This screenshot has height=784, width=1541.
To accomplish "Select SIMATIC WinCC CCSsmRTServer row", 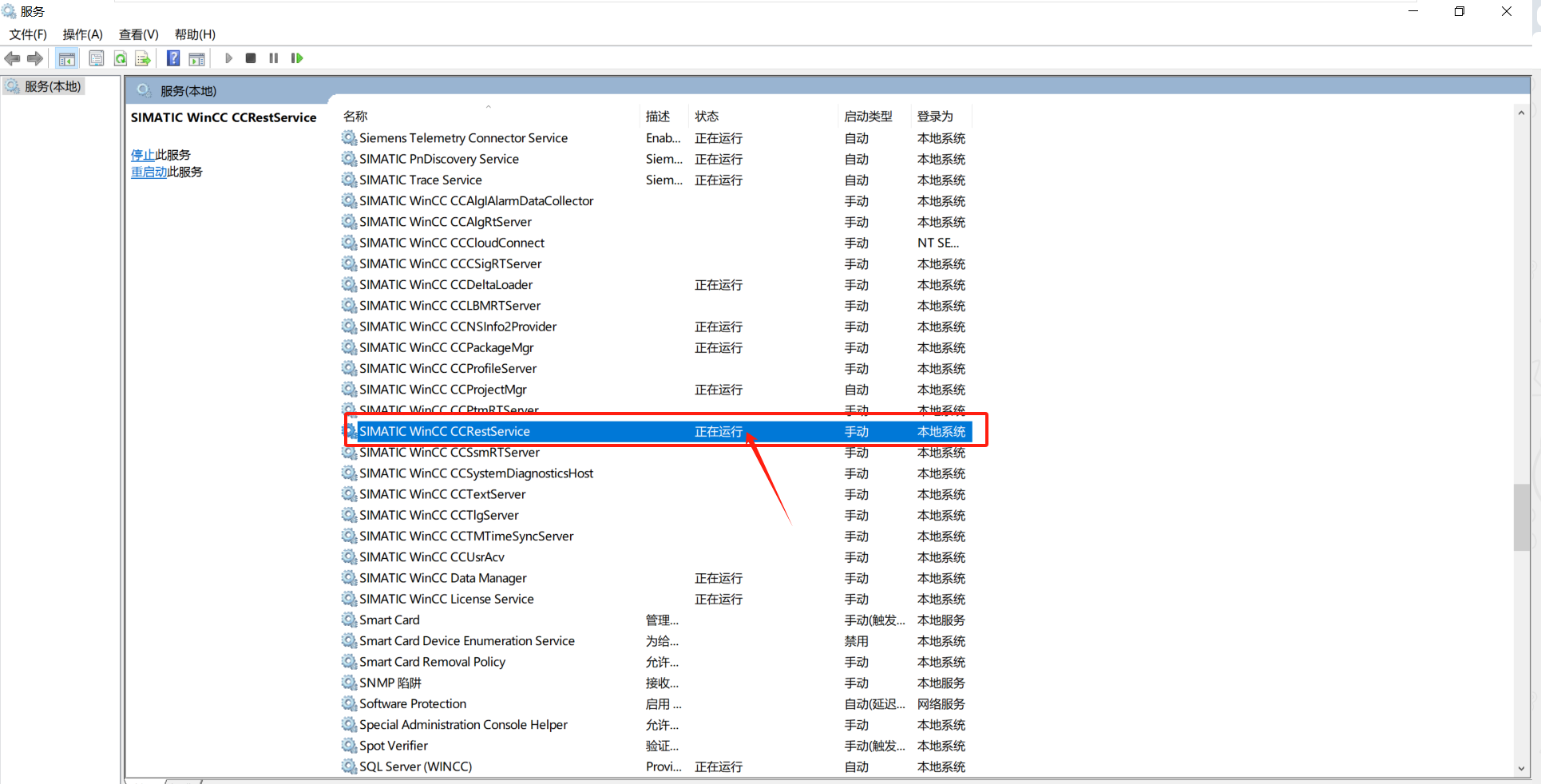I will click(x=656, y=453).
